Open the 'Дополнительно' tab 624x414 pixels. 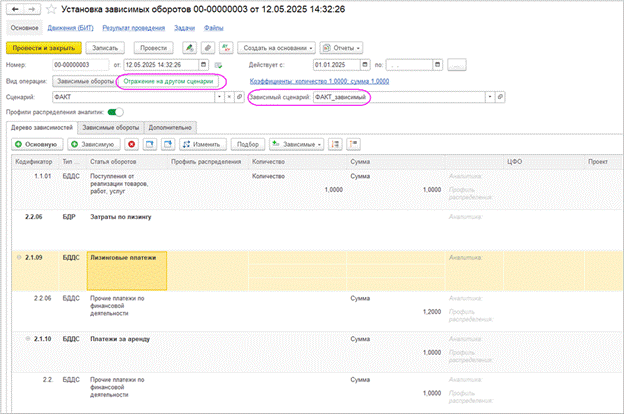(169, 128)
